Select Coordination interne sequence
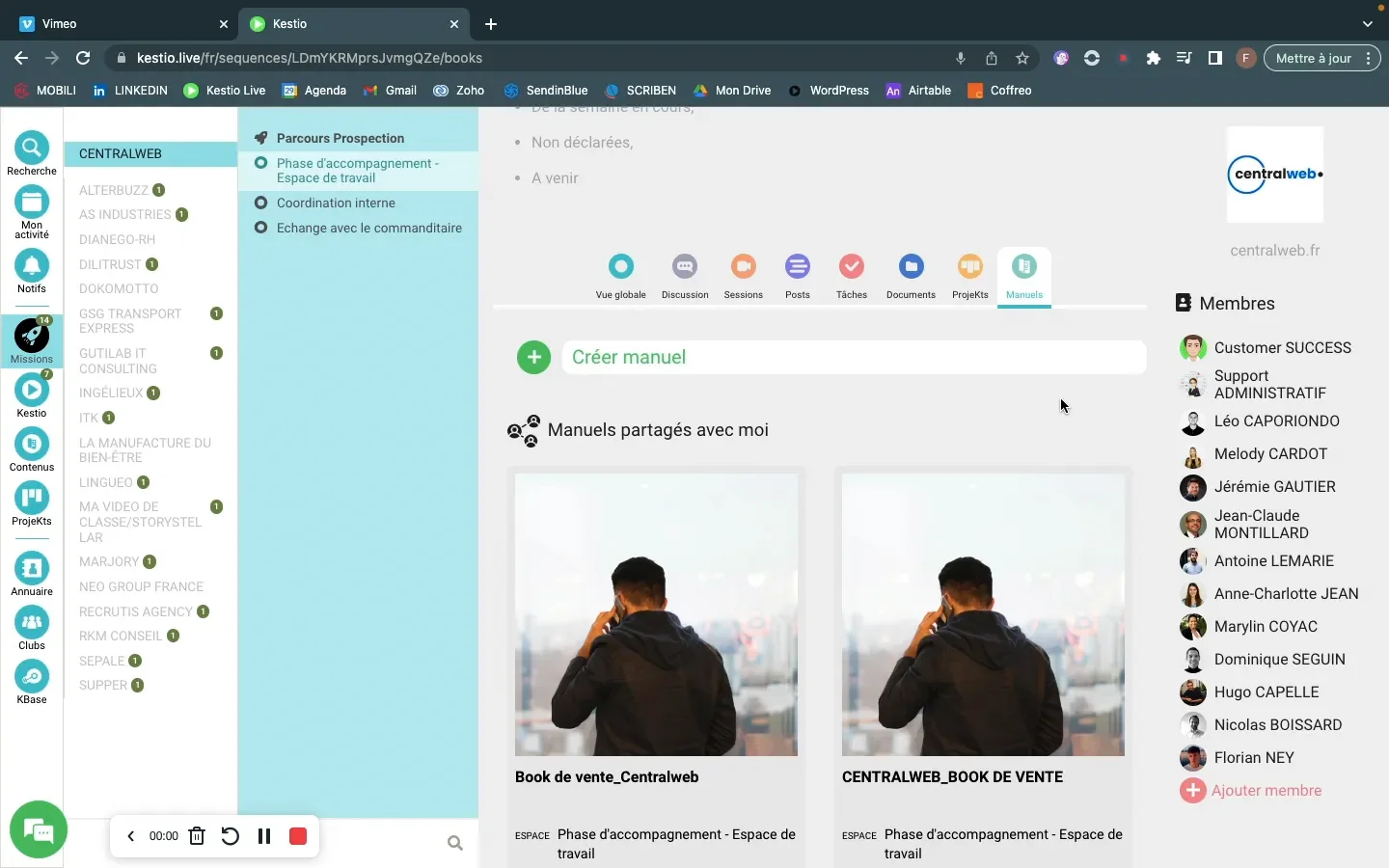Viewport: 1389px width, 868px height. (336, 203)
